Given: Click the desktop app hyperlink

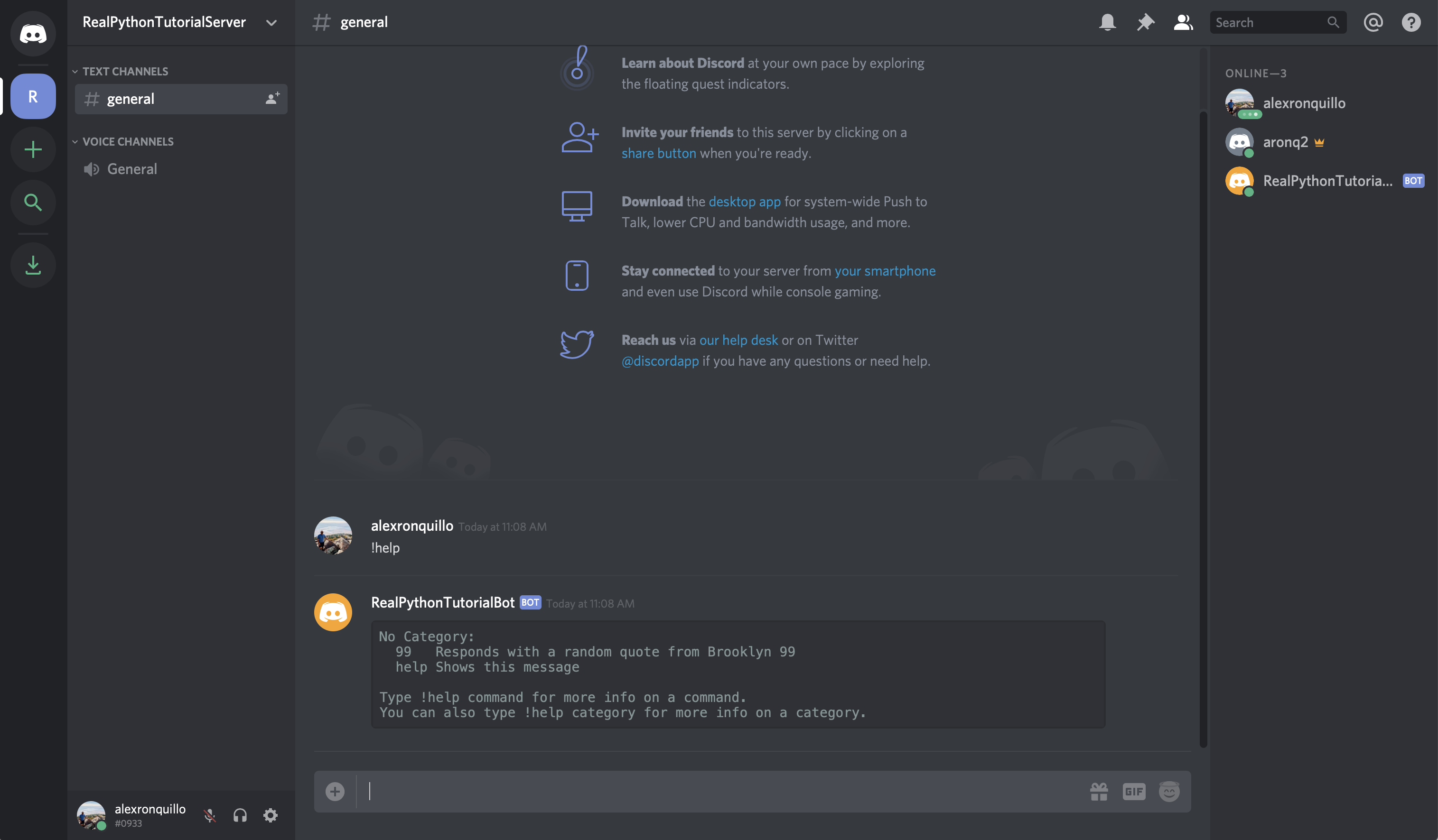Looking at the screenshot, I should point(744,202).
